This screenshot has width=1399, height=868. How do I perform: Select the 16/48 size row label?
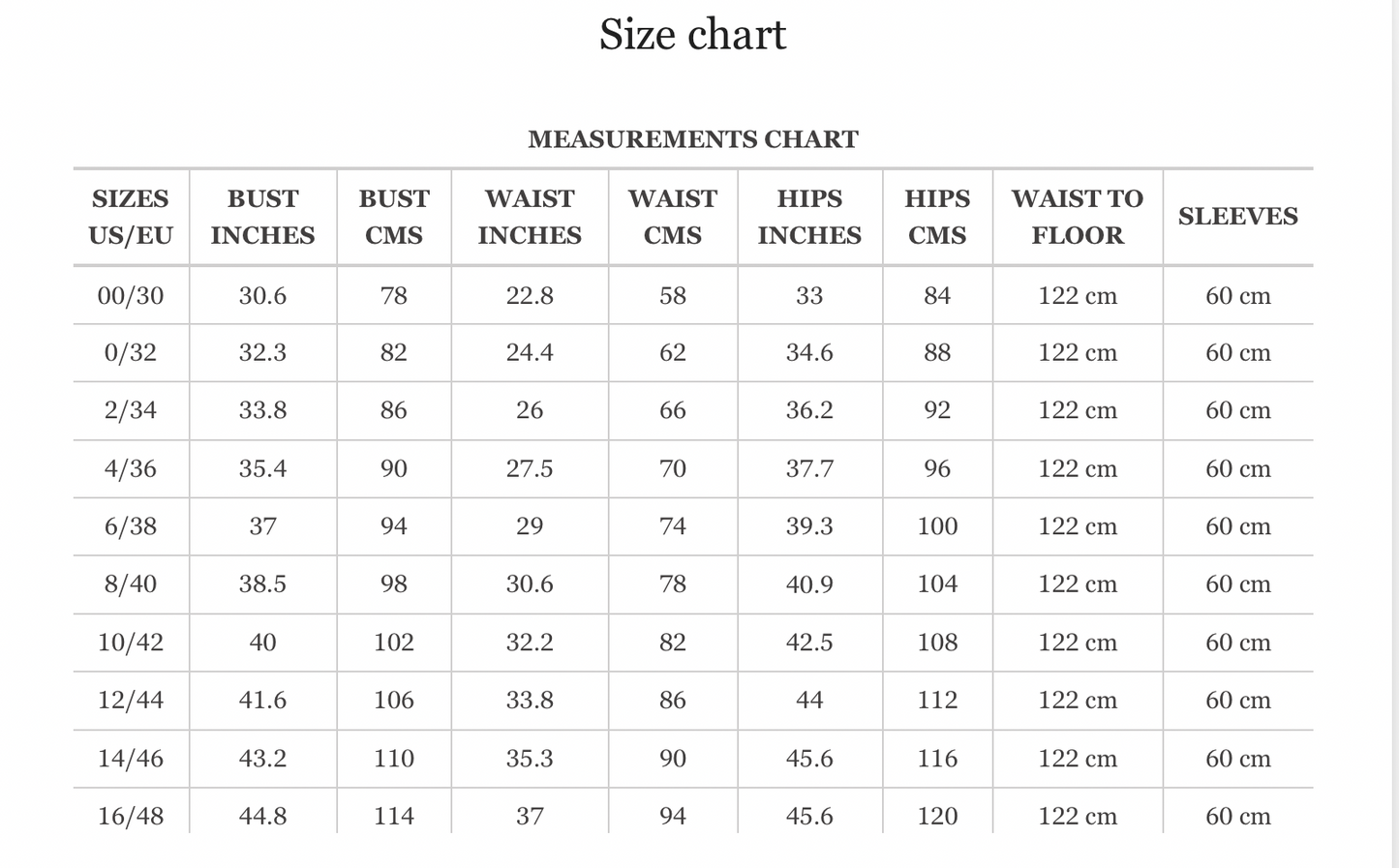coord(131,816)
